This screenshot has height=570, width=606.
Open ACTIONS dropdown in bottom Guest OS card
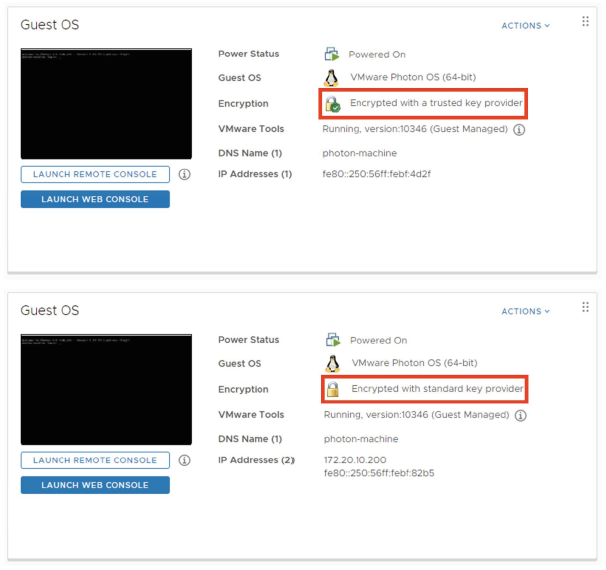point(525,311)
